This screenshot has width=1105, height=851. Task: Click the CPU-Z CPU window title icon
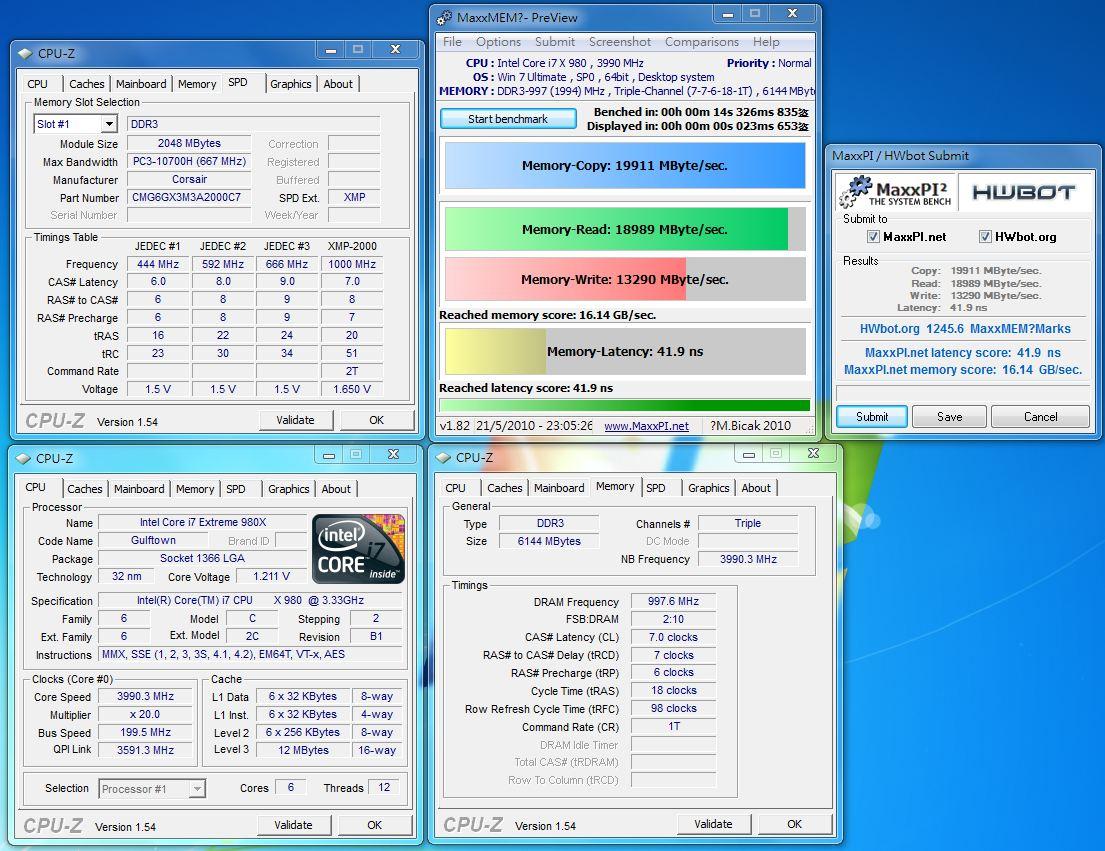23,459
